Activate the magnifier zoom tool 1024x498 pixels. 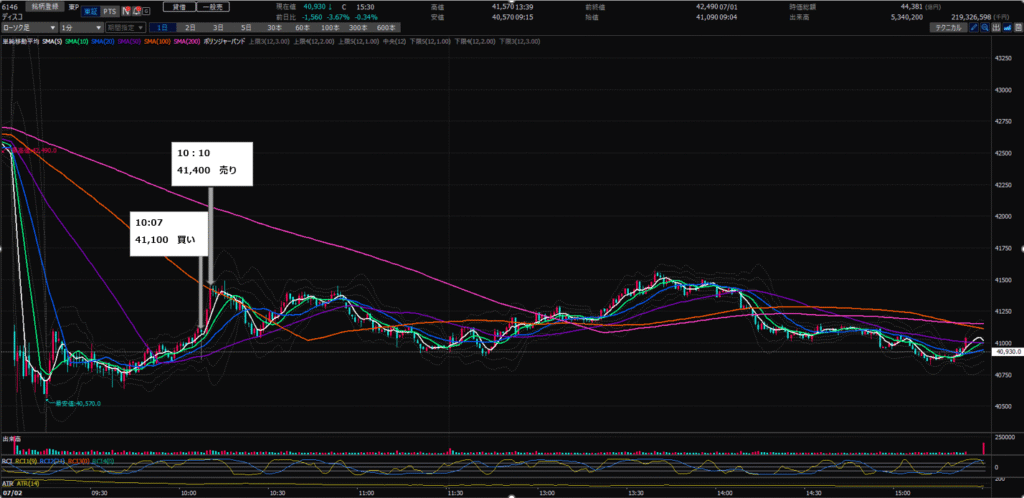click(985, 28)
